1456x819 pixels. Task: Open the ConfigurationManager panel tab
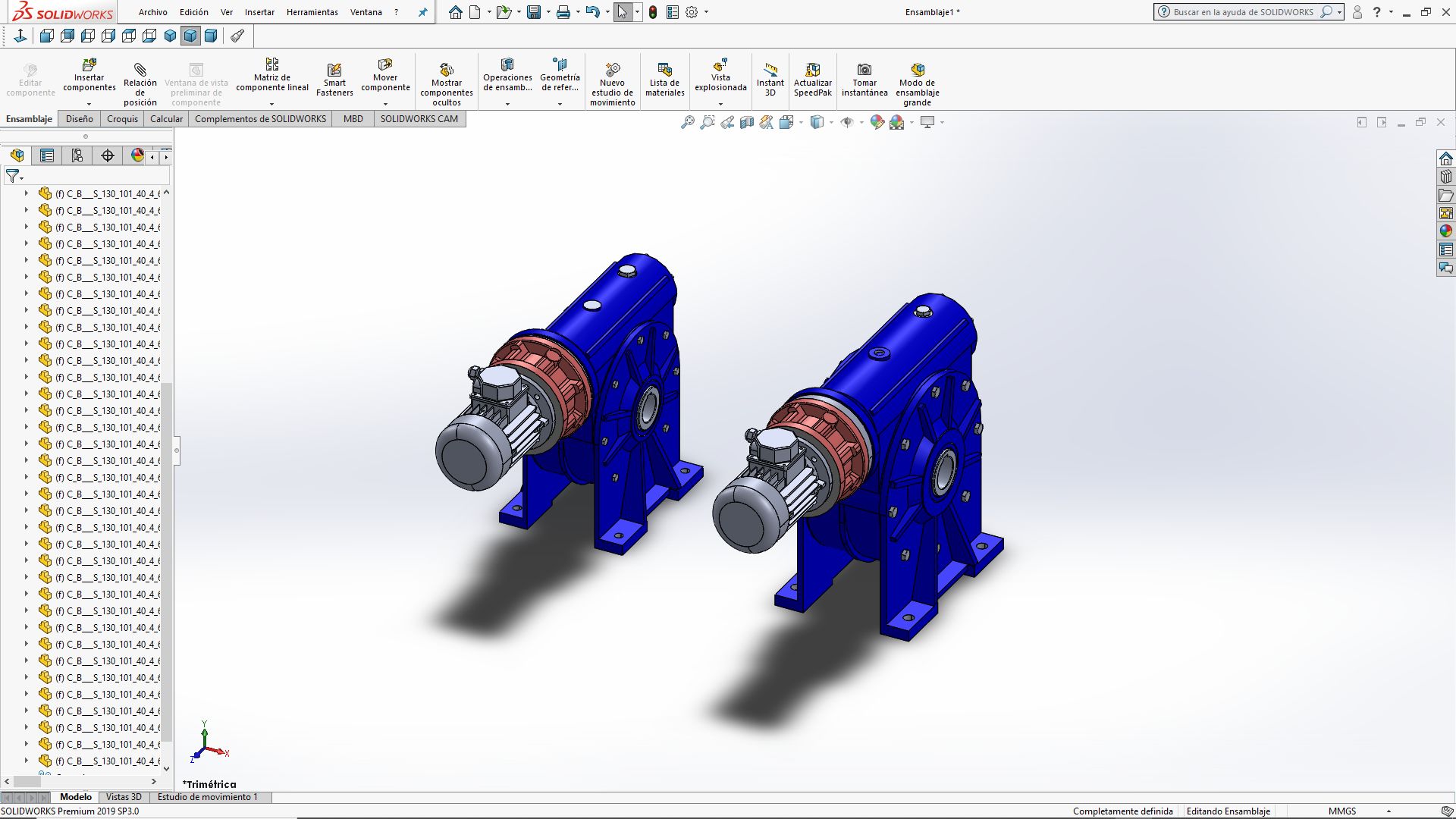click(77, 155)
